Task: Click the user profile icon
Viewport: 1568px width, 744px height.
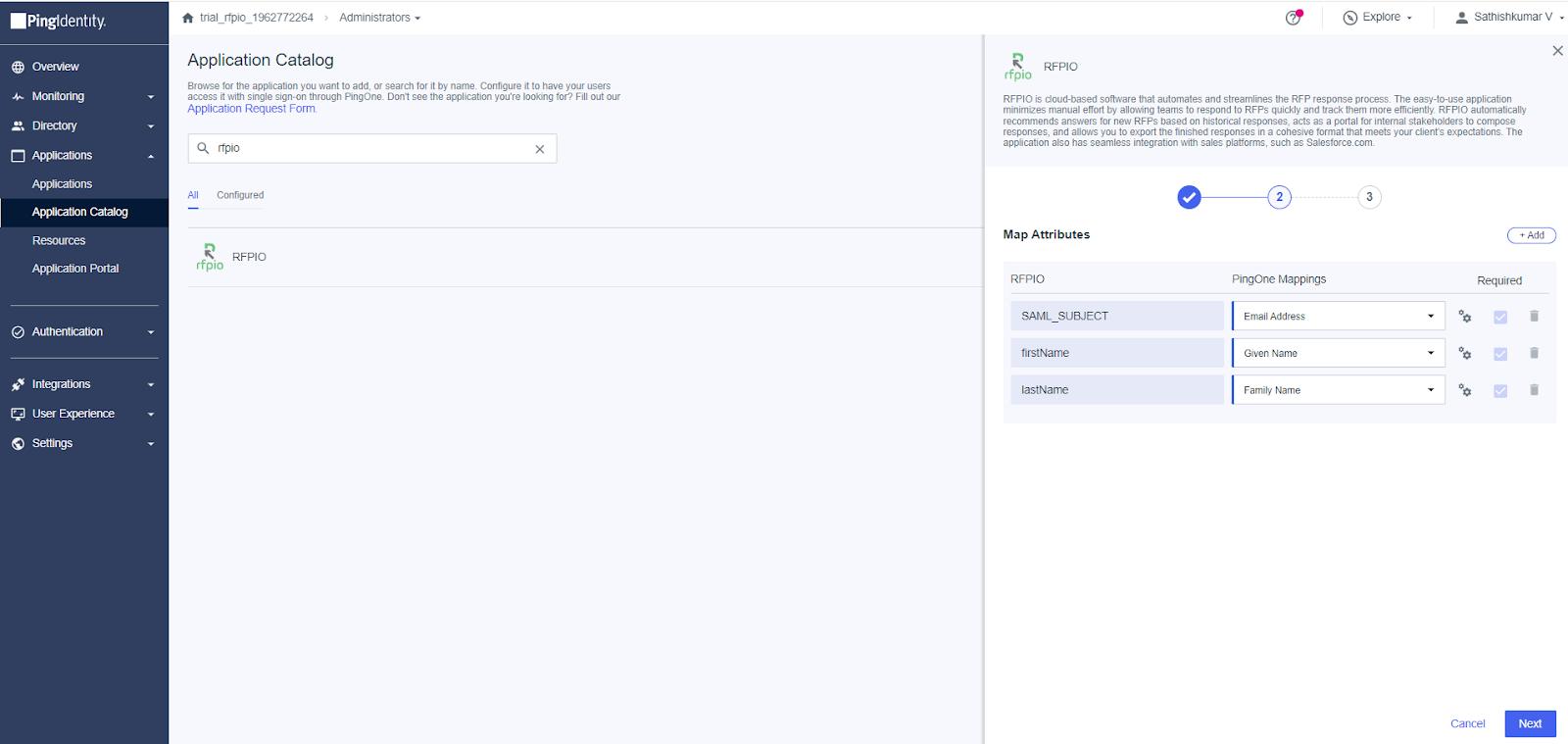Action: coord(1461,18)
